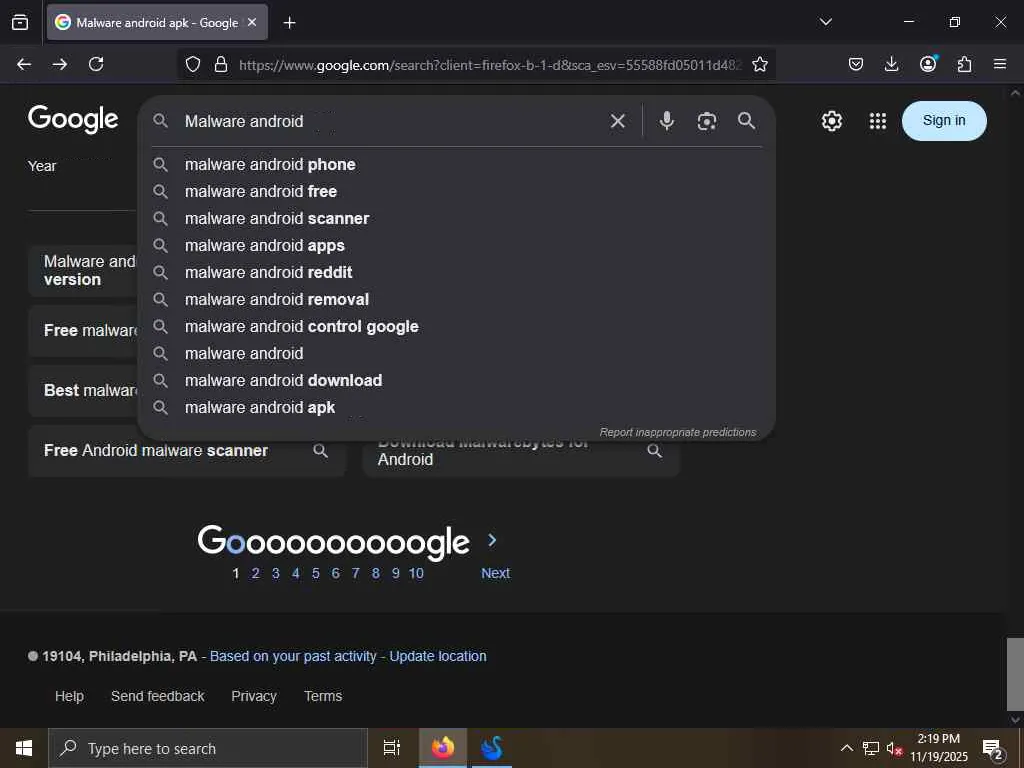The height and width of the screenshot is (768, 1024).
Task: Click Report inappropriate predictions link
Action: point(678,432)
